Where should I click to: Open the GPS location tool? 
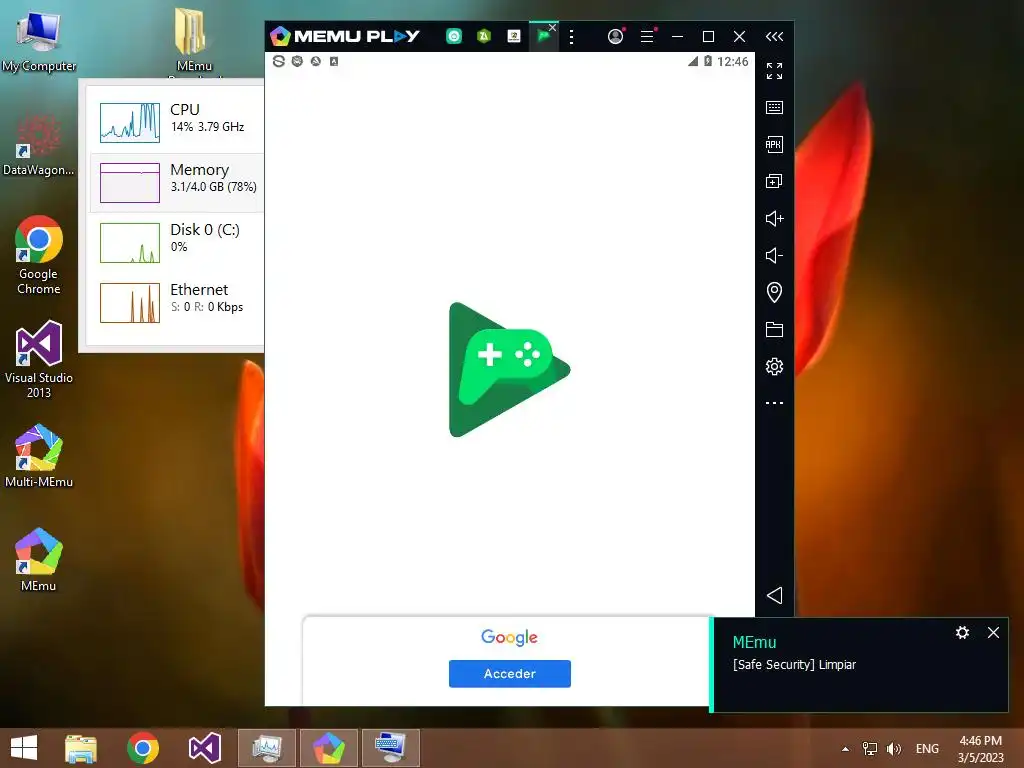(x=775, y=292)
